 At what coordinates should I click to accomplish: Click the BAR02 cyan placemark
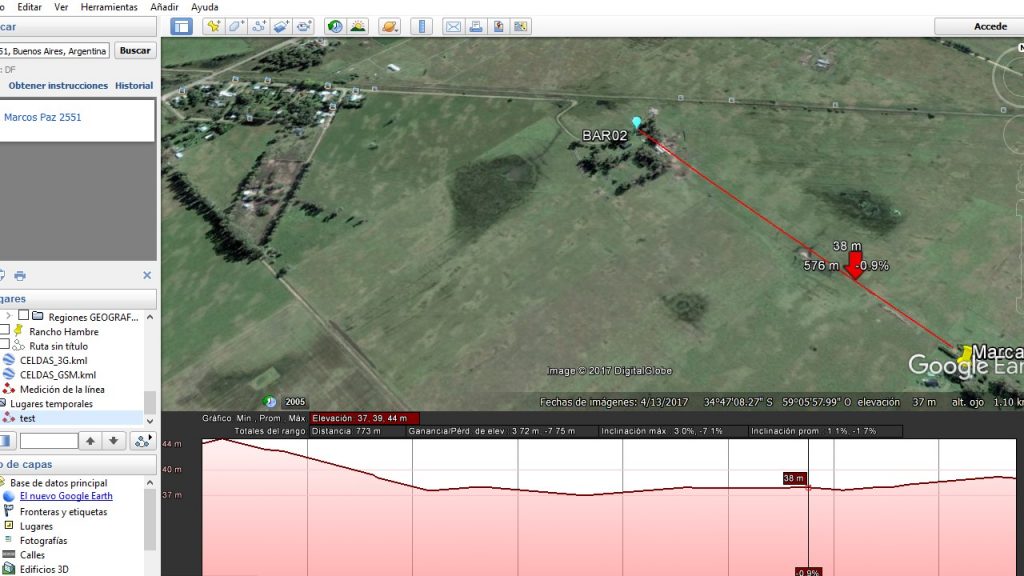coord(636,122)
